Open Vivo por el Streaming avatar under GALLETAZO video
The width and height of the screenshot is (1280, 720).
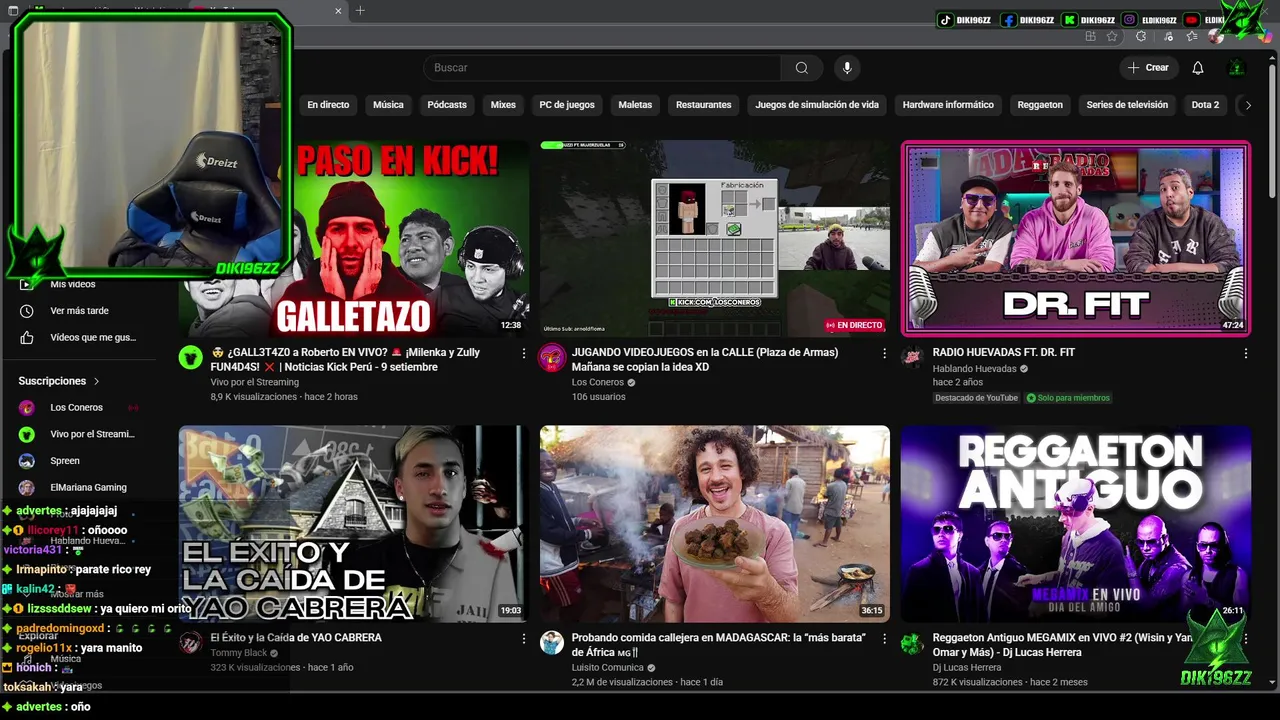point(191,357)
